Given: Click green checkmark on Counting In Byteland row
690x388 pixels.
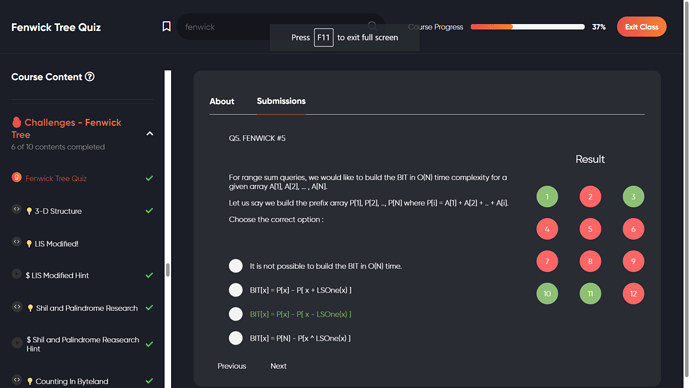Looking at the screenshot, I should tap(149, 381).
